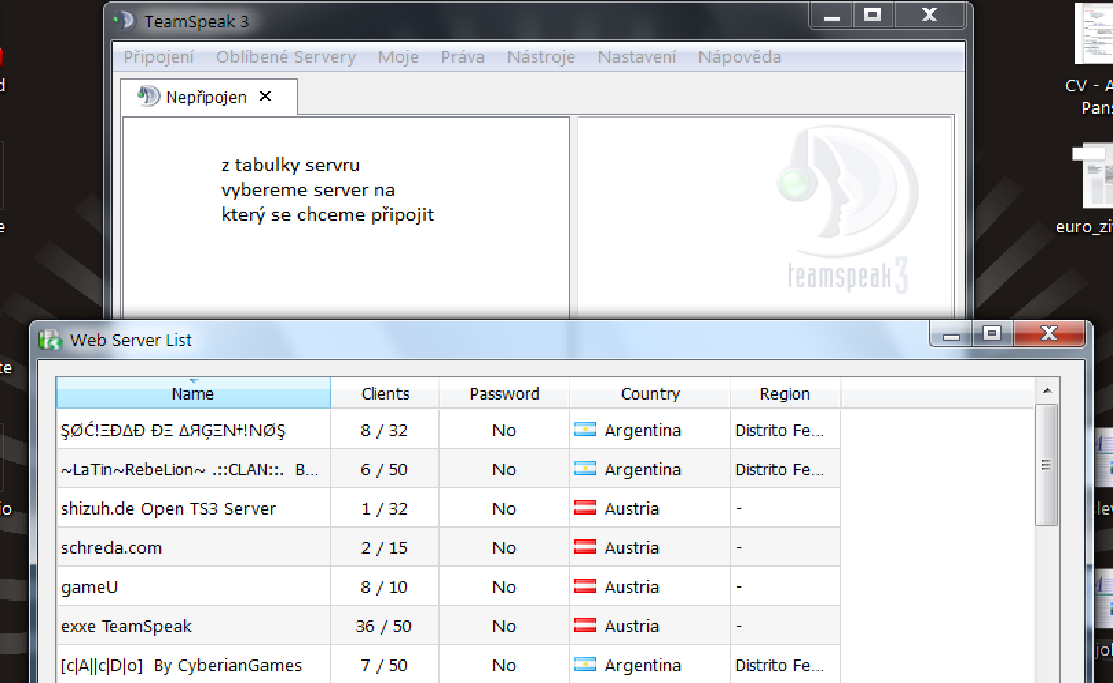Open the Připojení menu

[159, 57]
